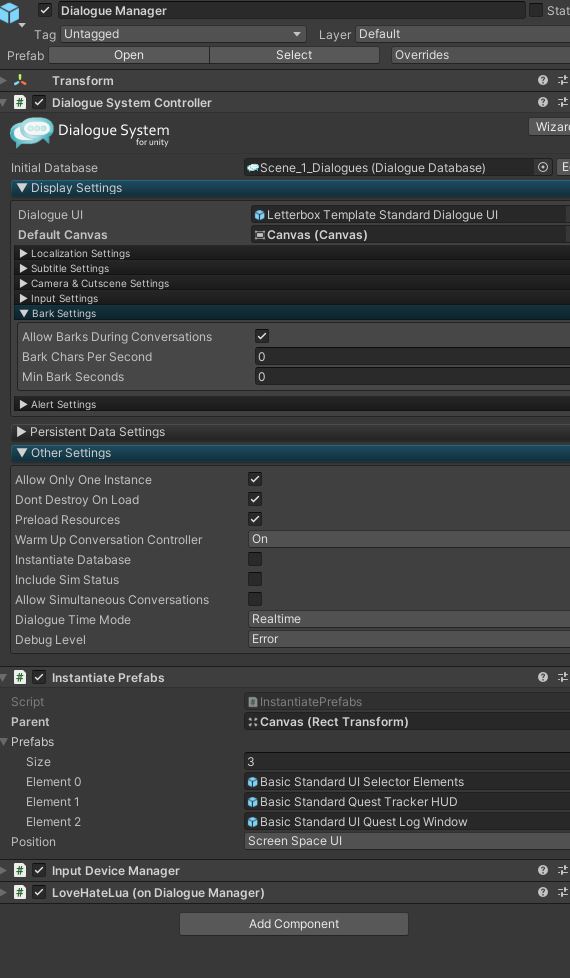Click the Default Canvas icon
Image resolution: width=570 pixels, height=978 pixels.
point(259,235)
